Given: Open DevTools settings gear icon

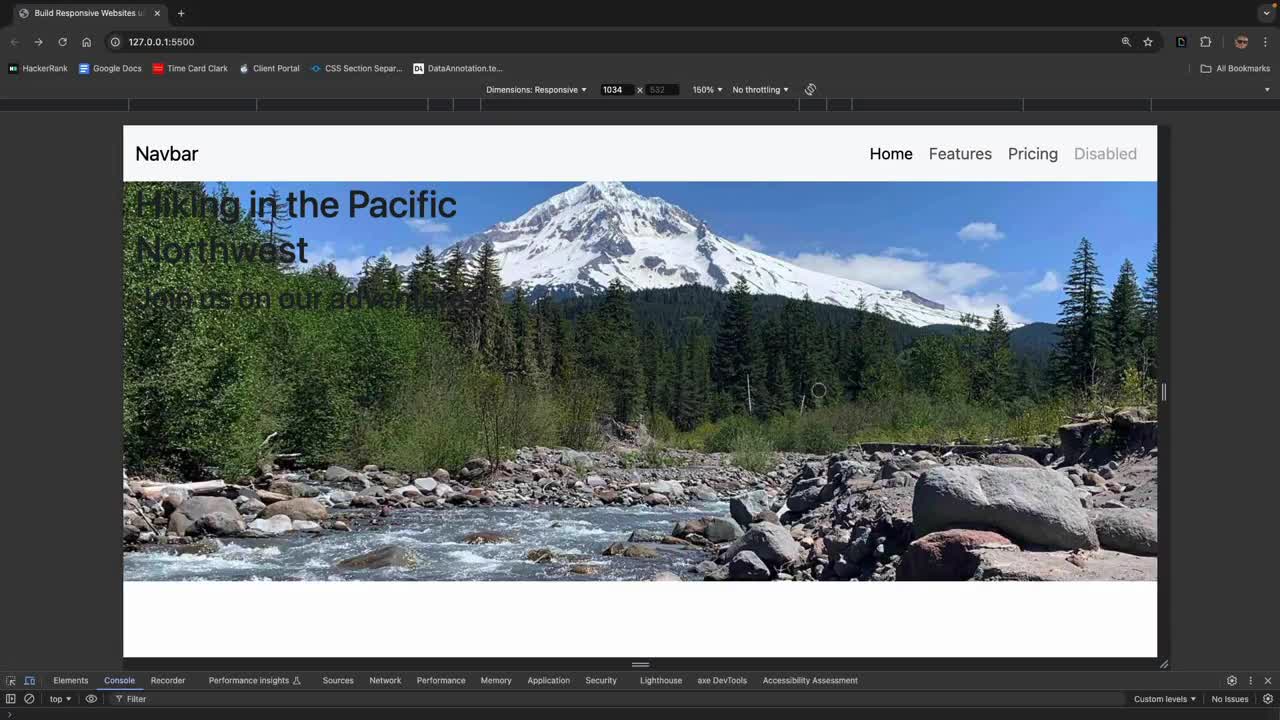Looking at the screenshot, I should coord(1231,681).
